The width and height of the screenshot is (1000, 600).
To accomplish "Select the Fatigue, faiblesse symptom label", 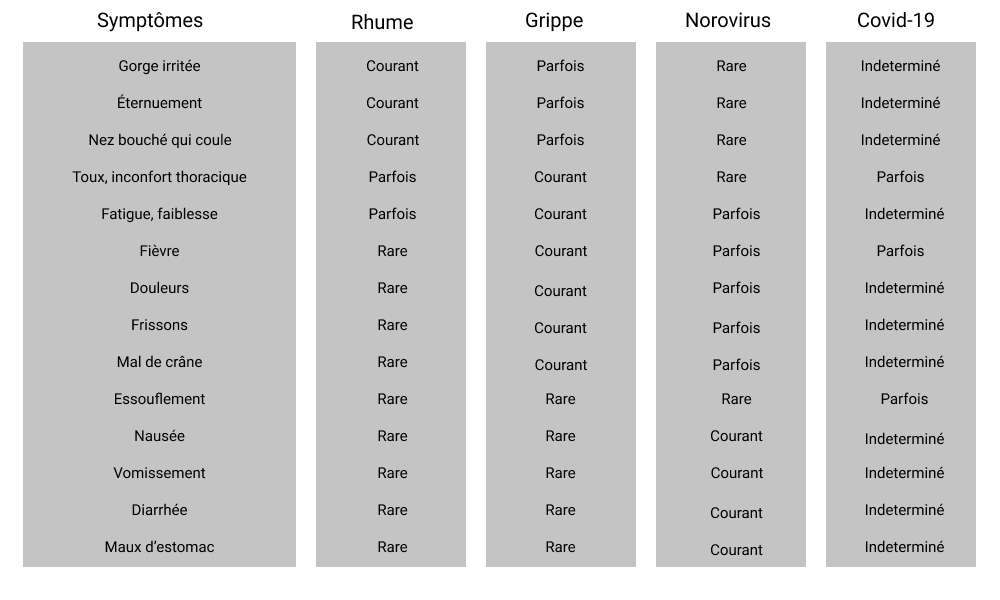I will tap(159, 214).
